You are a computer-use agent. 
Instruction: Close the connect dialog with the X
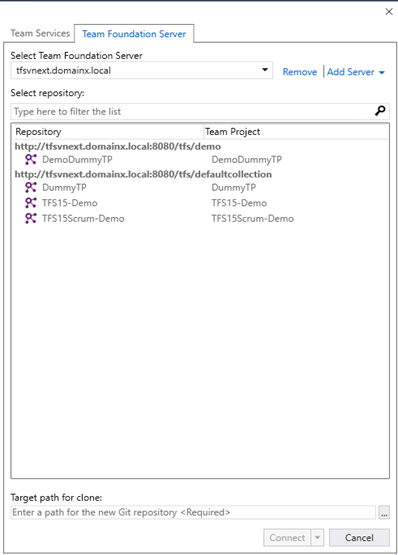pos(389,12)
